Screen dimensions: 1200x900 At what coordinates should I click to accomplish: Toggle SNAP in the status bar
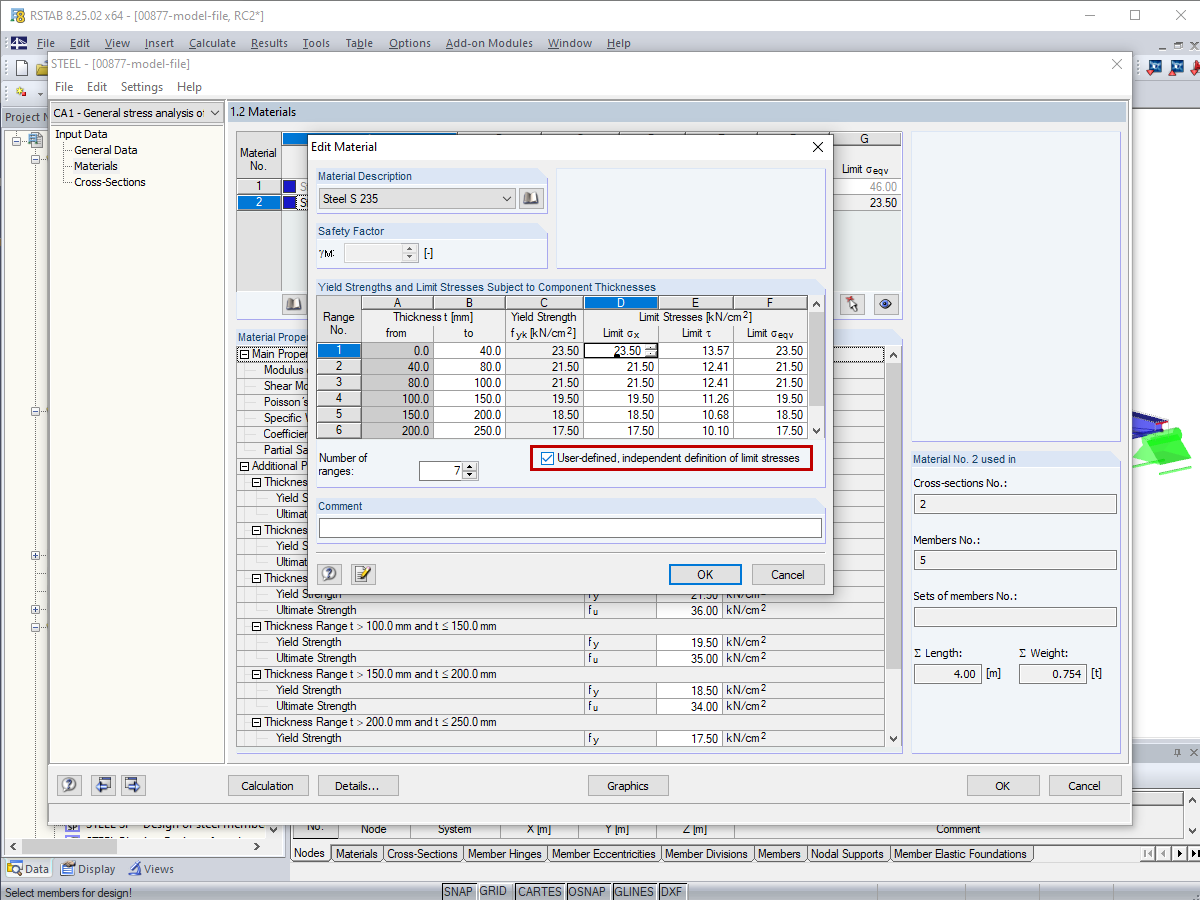458,890
